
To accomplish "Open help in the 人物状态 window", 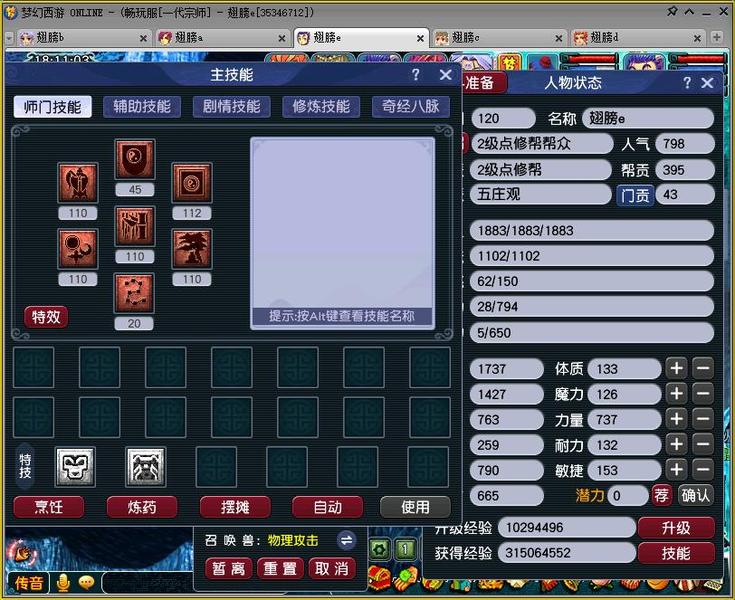I will point(687,83).
